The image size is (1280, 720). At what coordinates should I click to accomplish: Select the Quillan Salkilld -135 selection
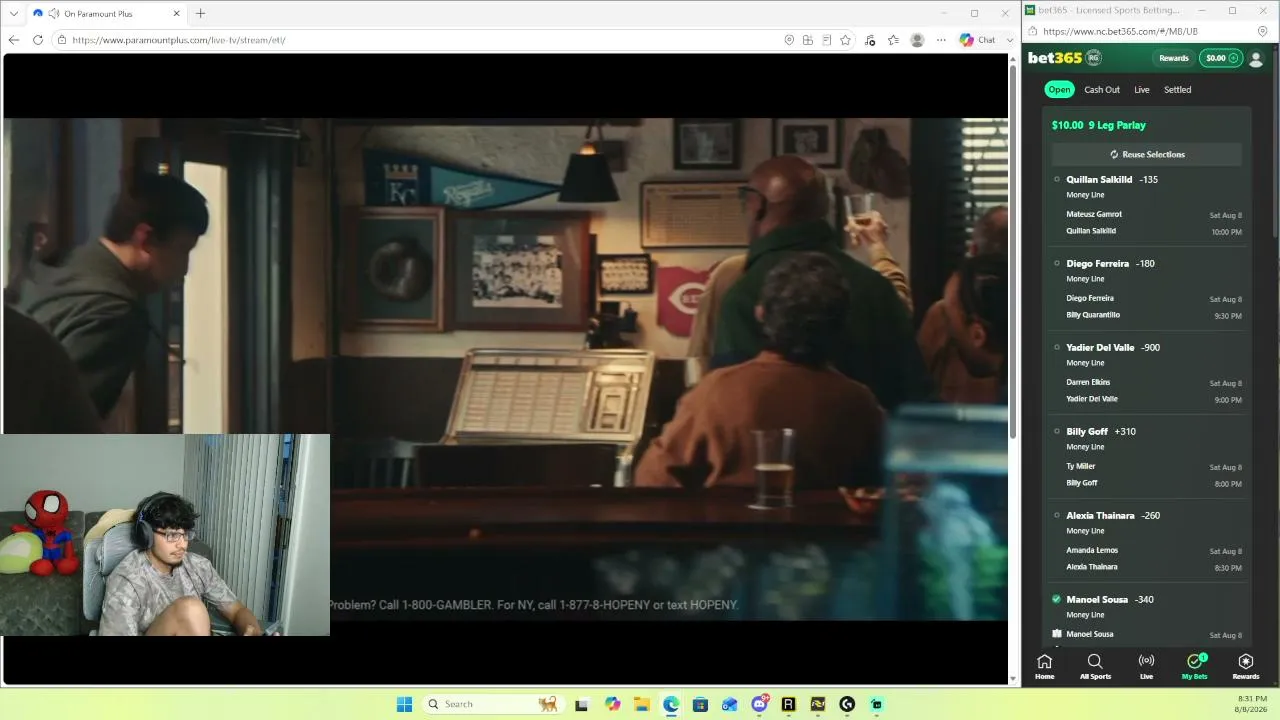coord(1112,180)
